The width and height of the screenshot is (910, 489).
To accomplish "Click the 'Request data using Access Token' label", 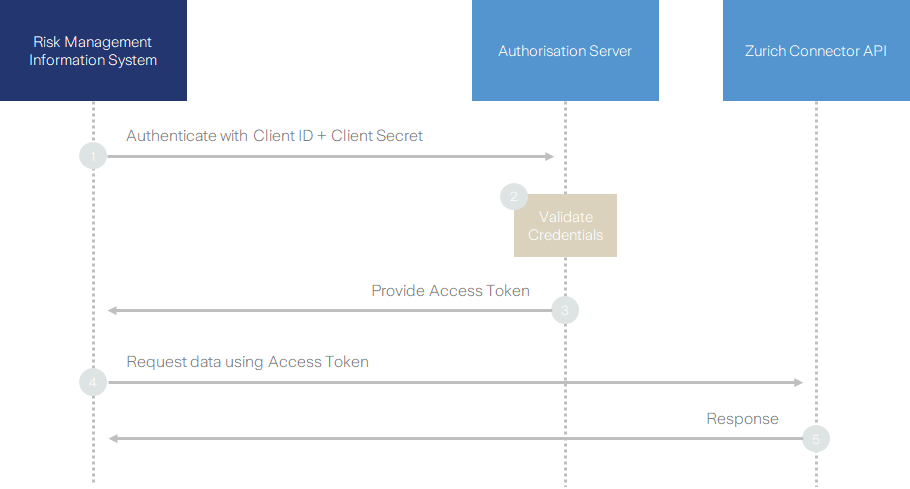I will coord(247,362).
